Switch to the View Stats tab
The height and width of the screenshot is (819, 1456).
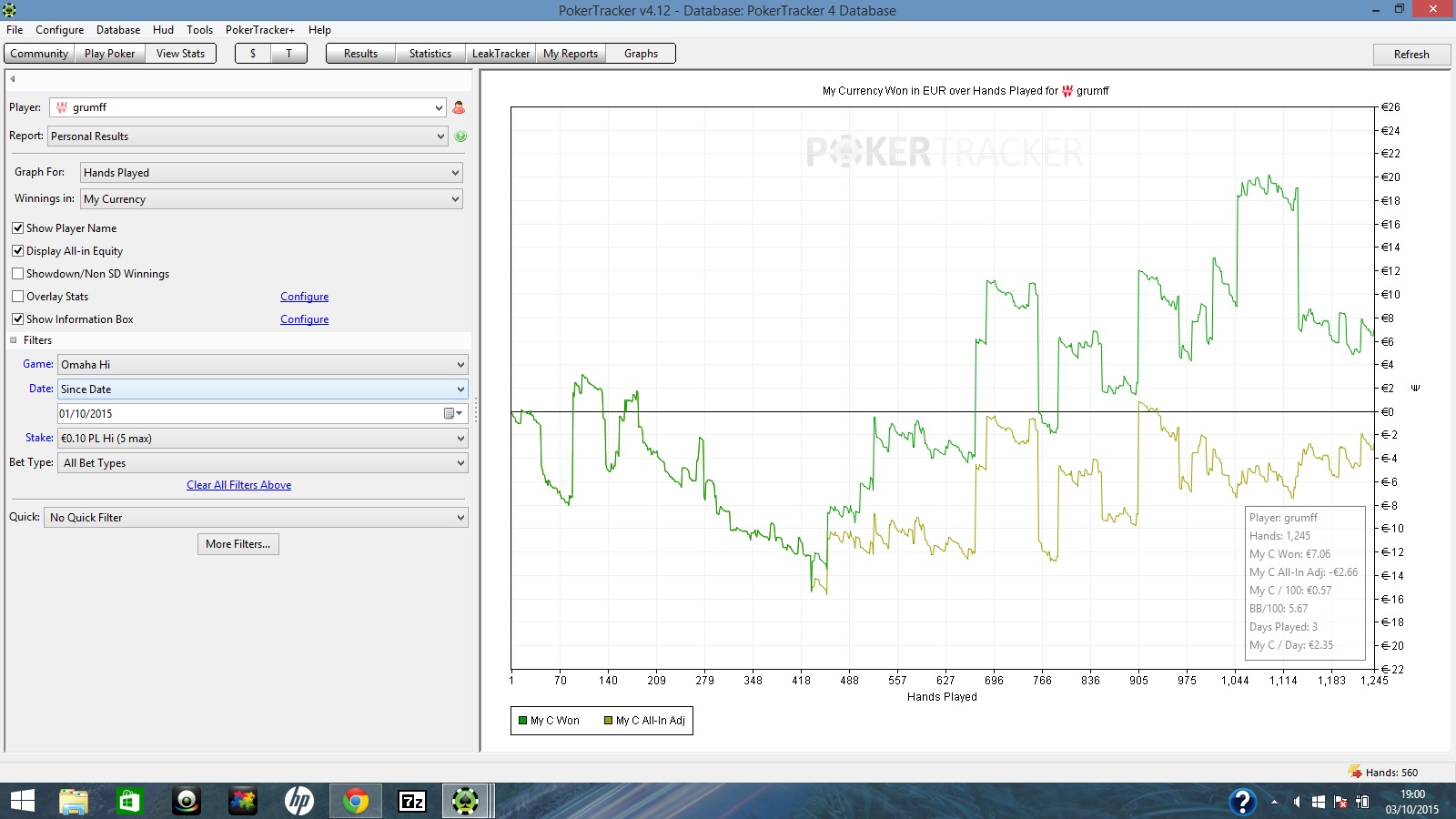(x=180, y=54)
